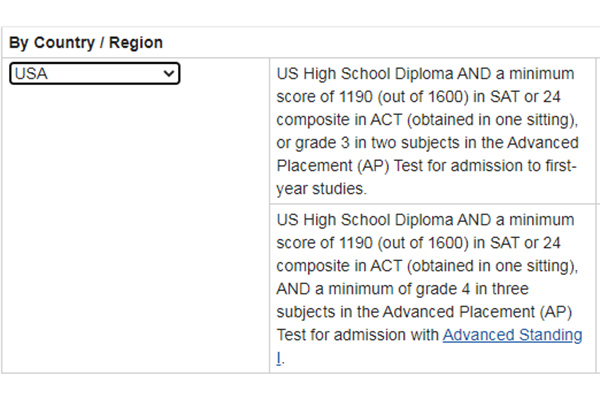Click the first "composite in ACT" line
This screenshot has height=400, width=600.
(x=427, y=120)
